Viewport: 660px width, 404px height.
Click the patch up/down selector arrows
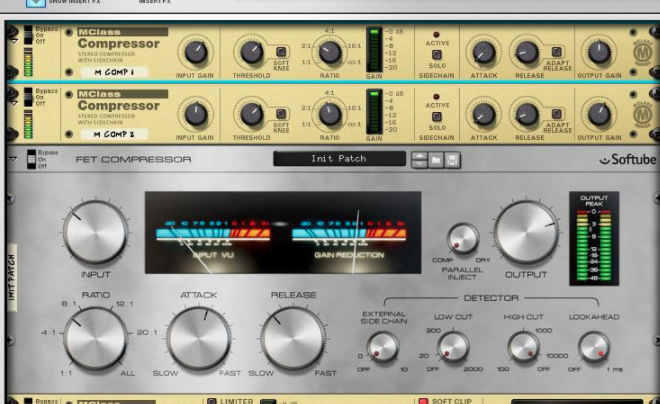tap(419, 160)
